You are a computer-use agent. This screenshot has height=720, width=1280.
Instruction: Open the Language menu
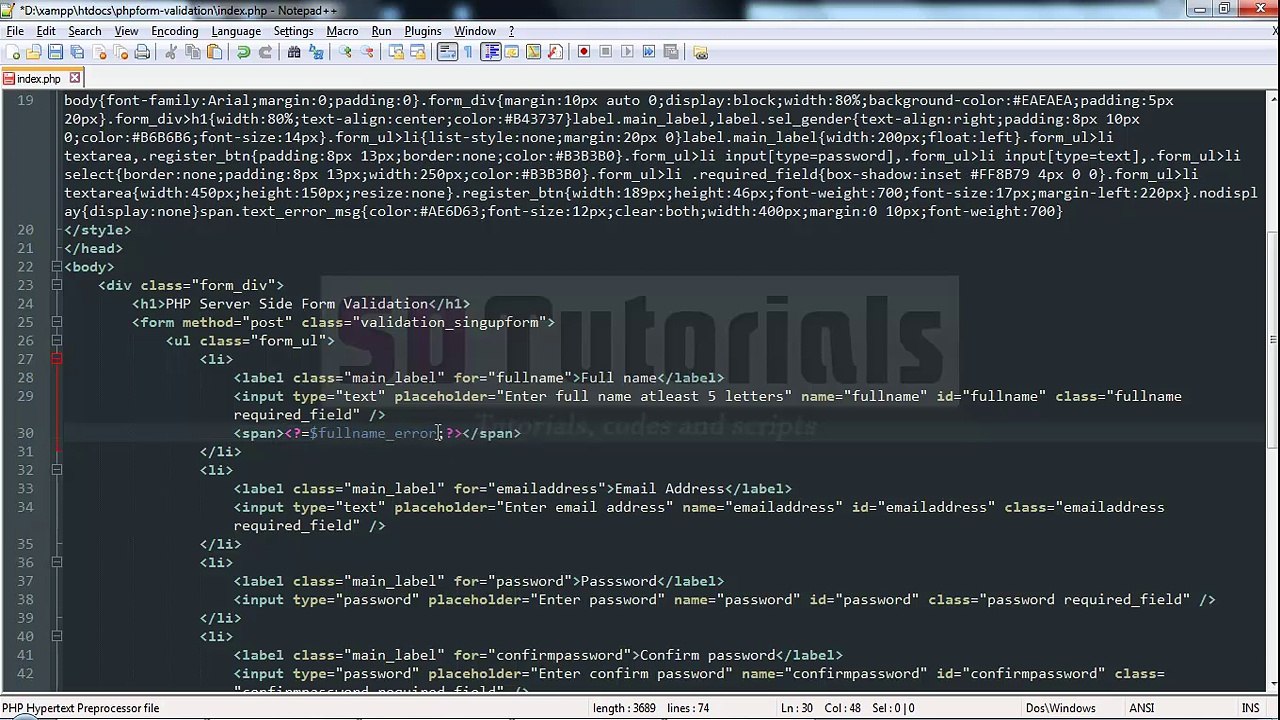point(236,31)
